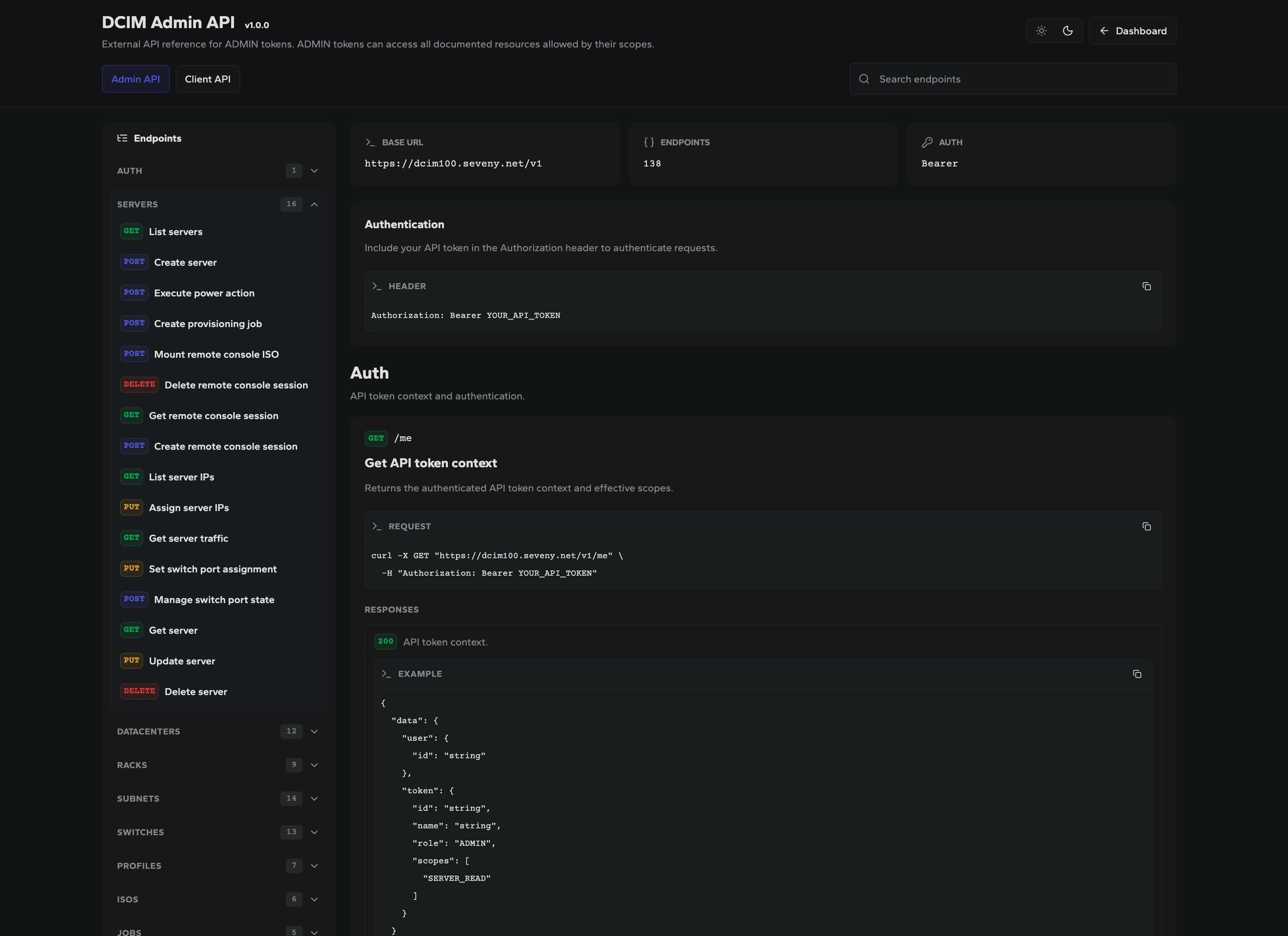Click the AUTH key icon
Viewport: 1288px width, 936px height.
tap(927, 142)
